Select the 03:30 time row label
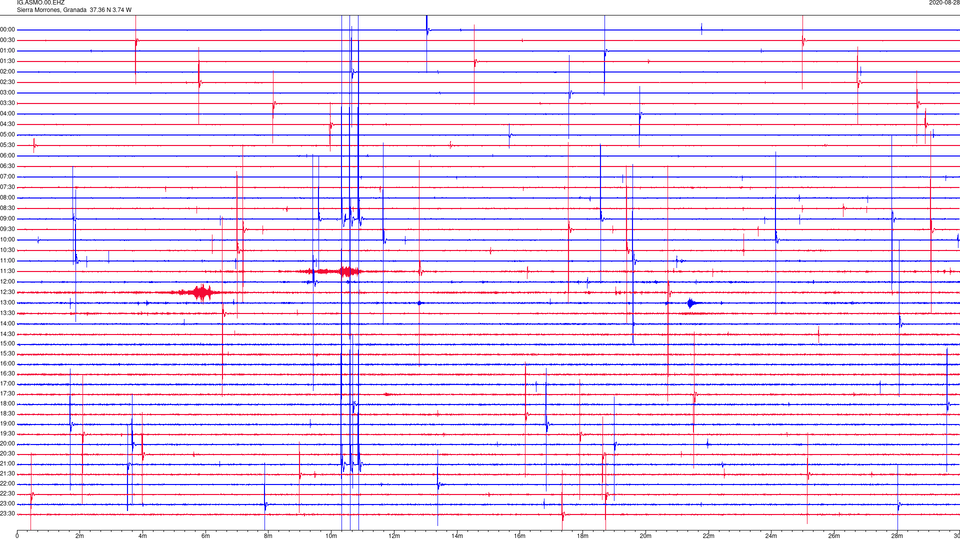960x540 pixels. 8,103
